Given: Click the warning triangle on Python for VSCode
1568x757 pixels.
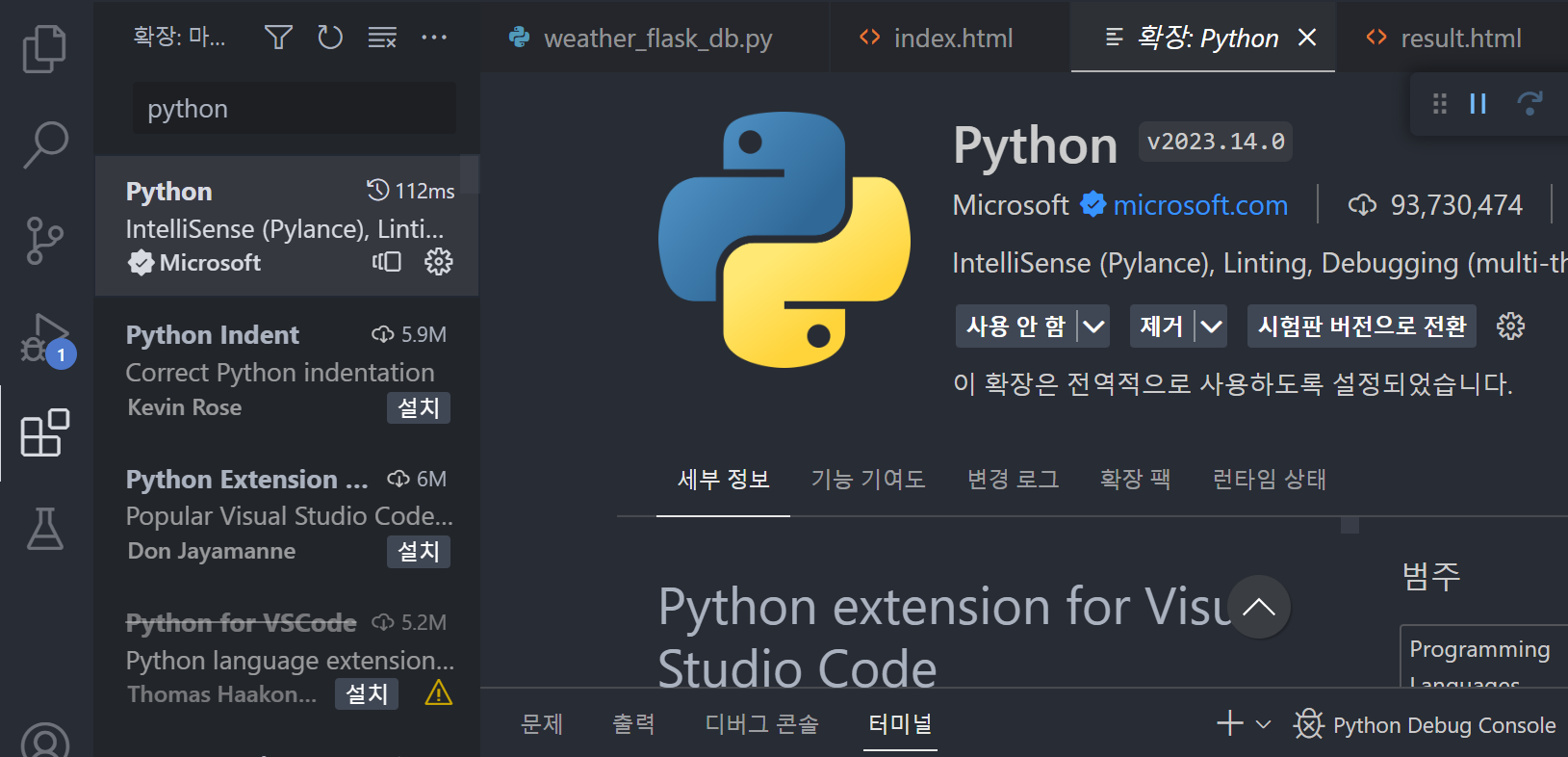Looking at the screenshot, I should [x=439, y=692].
